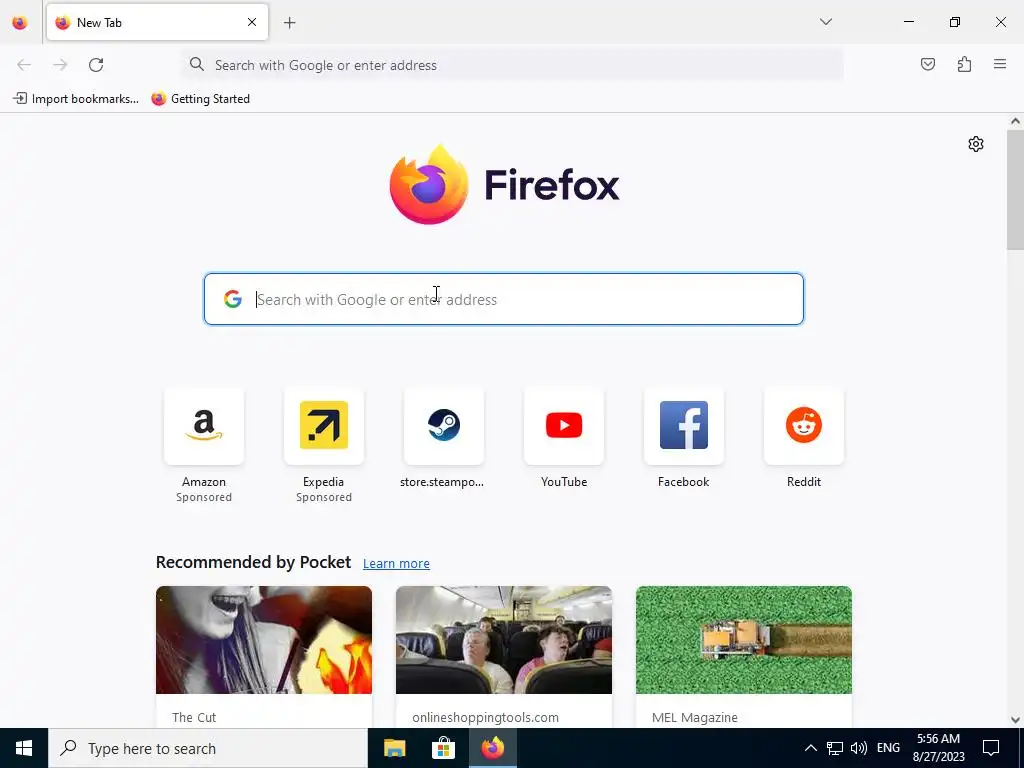This screenshot has width=1024, height=768.
Task: Open the clock showing 5:56 AM
Action: [938, 748]
